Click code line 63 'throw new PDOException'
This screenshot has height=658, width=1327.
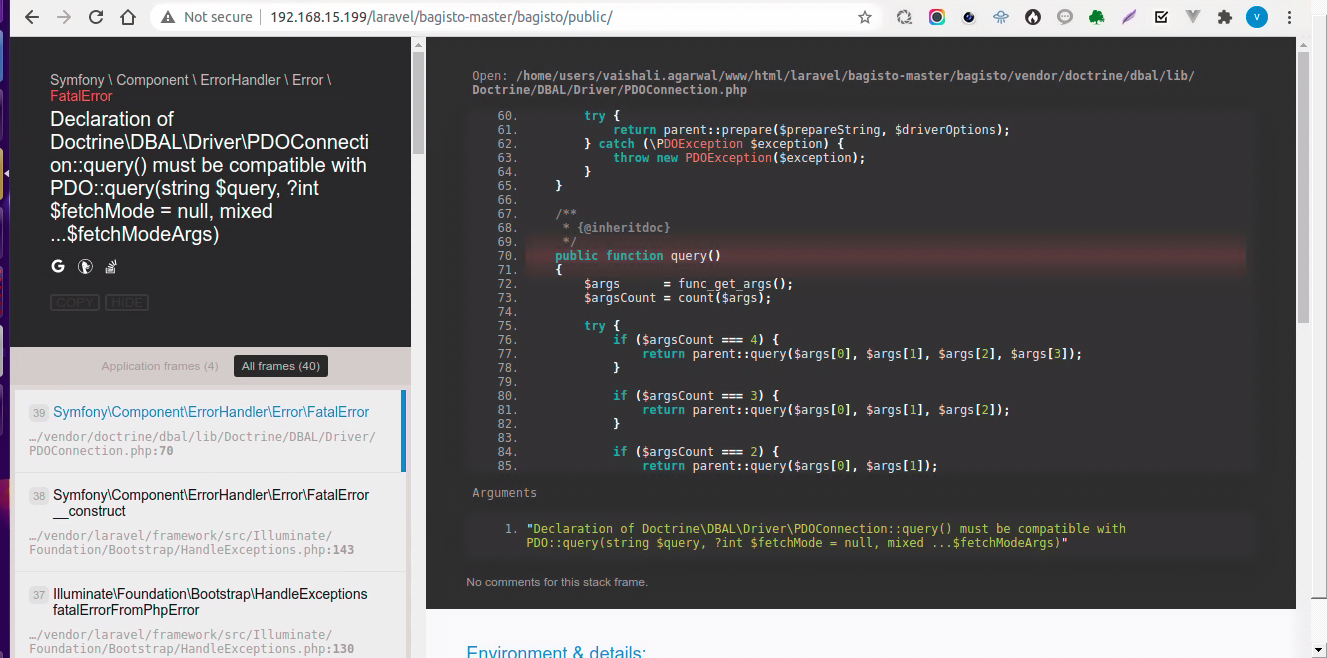739,158
